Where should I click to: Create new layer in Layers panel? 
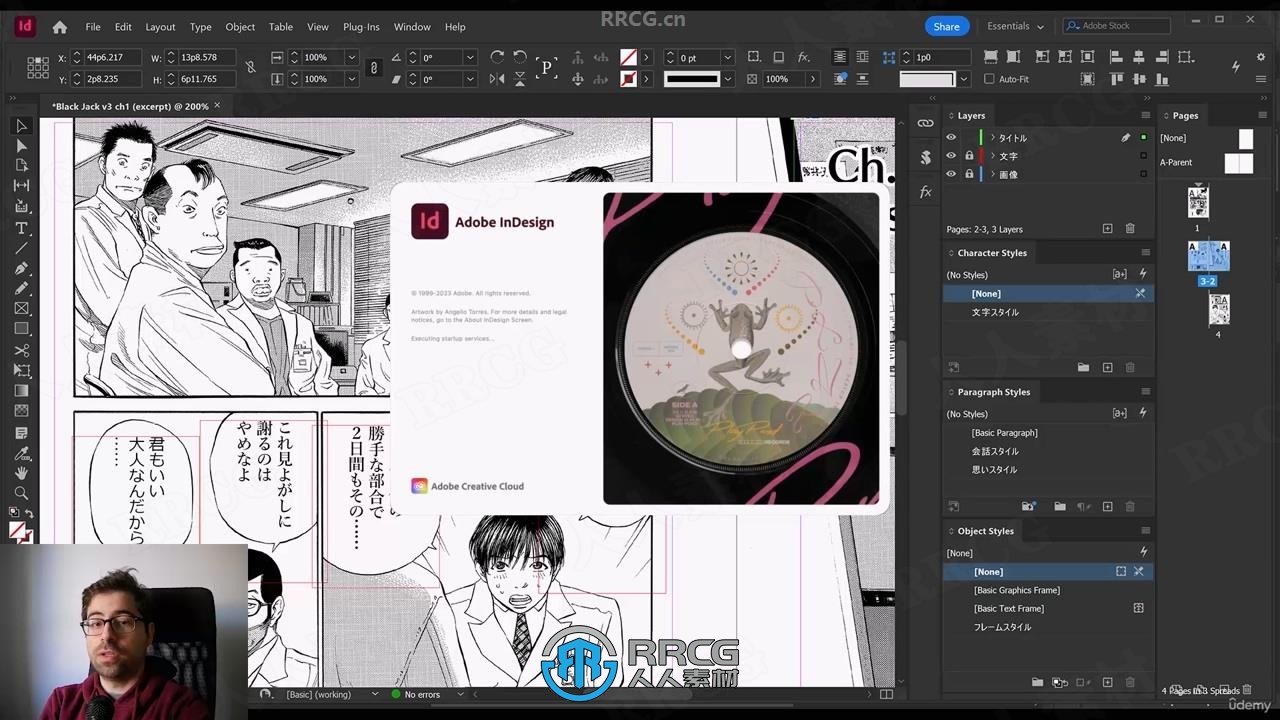pyautogui.click(x=1107, y=229)
